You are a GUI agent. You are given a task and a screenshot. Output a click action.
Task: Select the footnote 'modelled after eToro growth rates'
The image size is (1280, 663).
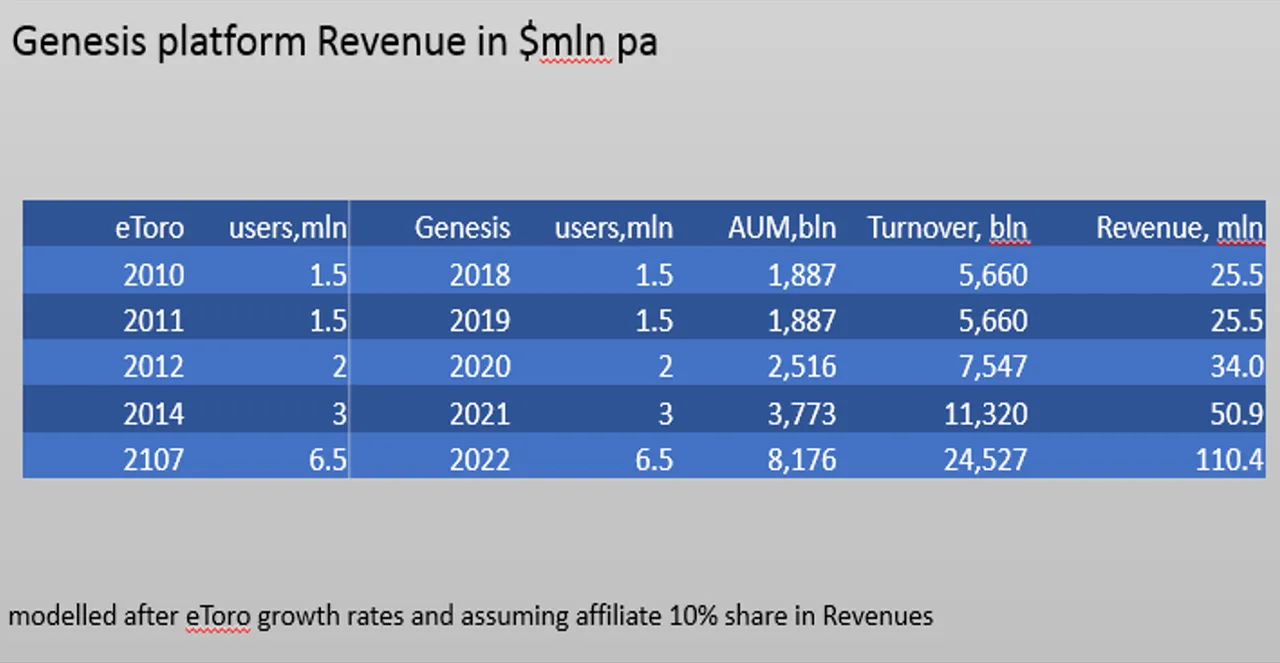click(207, 615)
